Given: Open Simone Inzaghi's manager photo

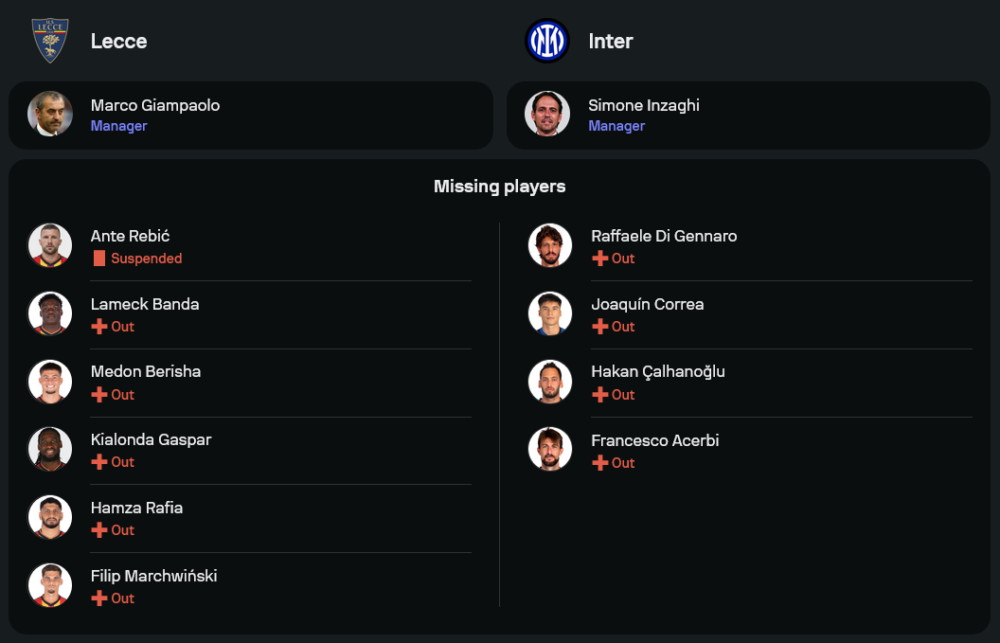Looking at the screenshot, I should (x=547, y=114).
